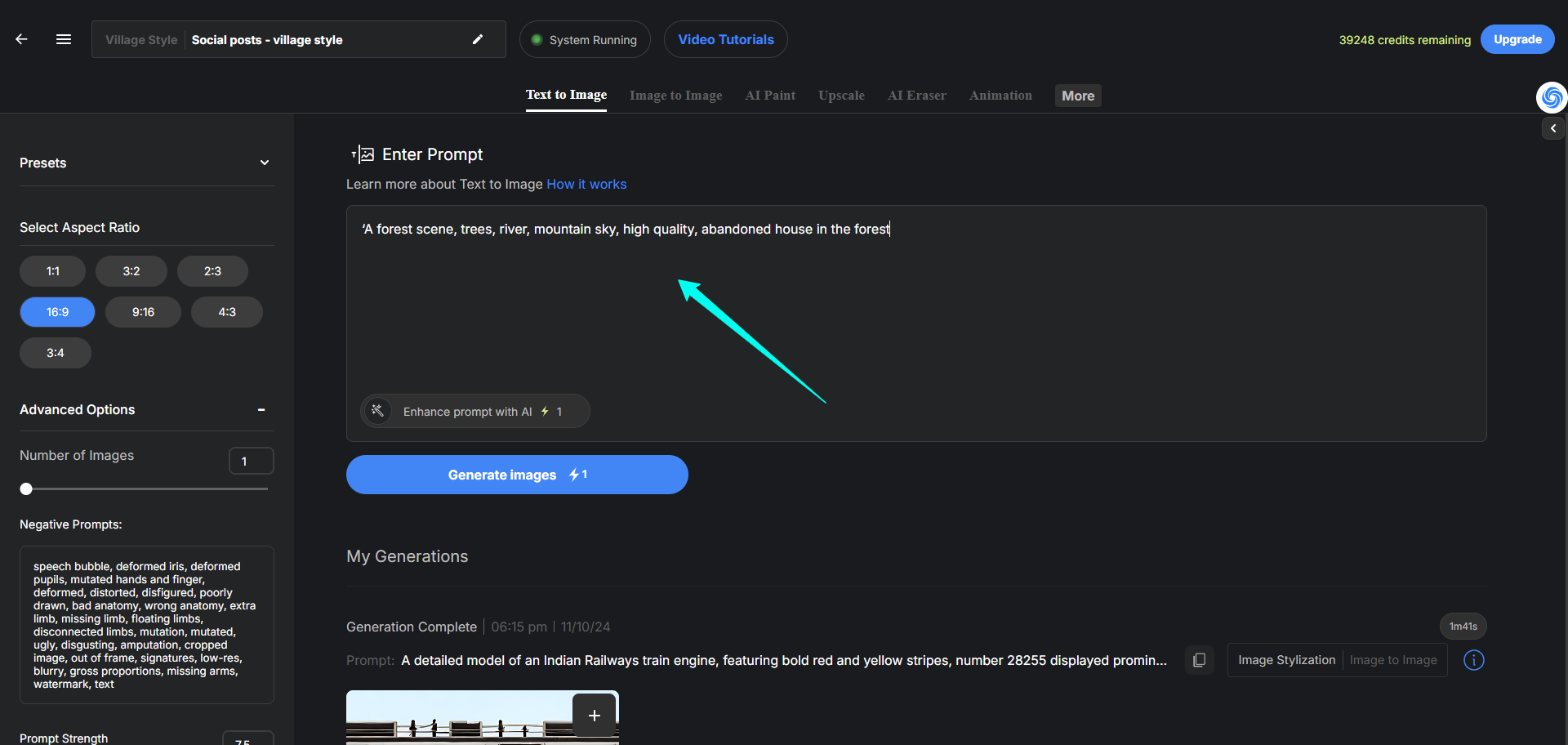1568x745 pixels.
Task: Open the Upscale tab
Action: pos(841,96)
